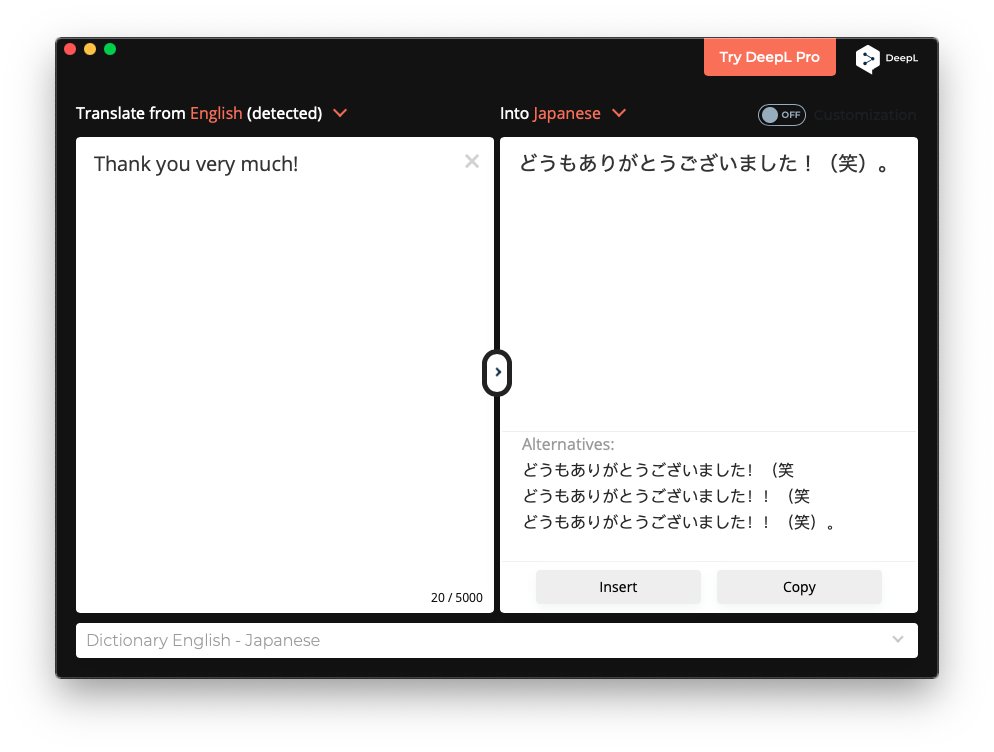Expand the Into Japanese language chevron
The height and width of the screenshot is (752, 994).
click(619, 113)
